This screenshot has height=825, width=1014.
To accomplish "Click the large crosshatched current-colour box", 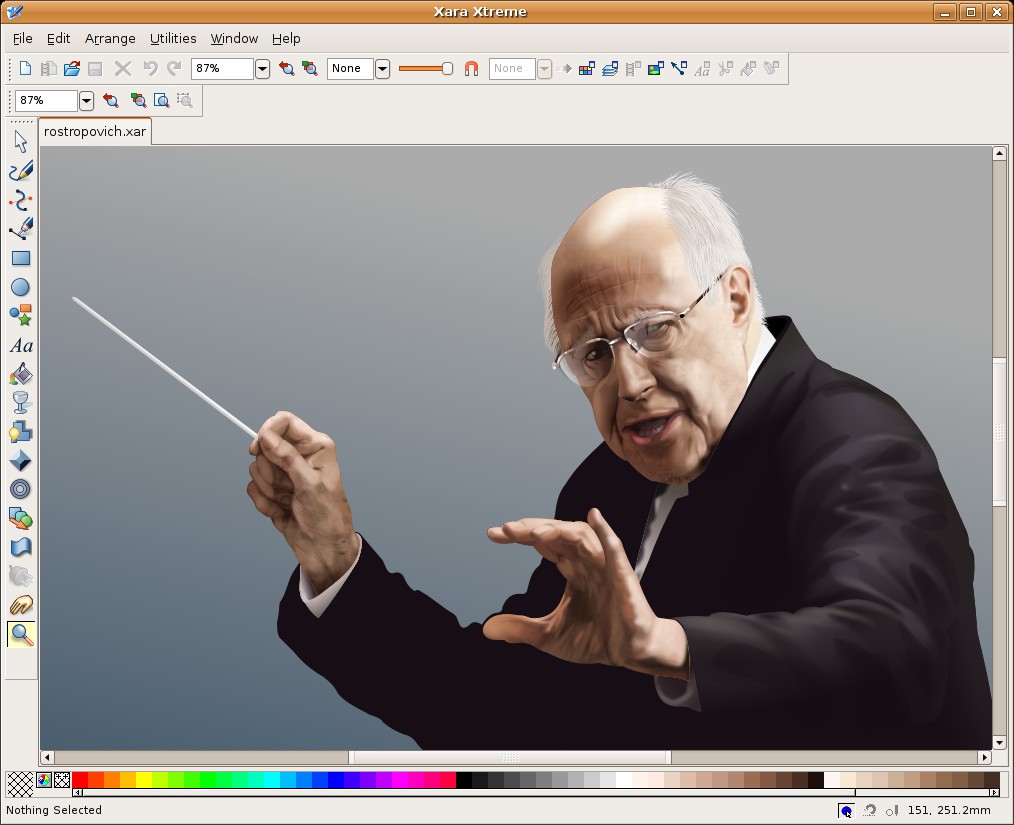I will [20, 784].
